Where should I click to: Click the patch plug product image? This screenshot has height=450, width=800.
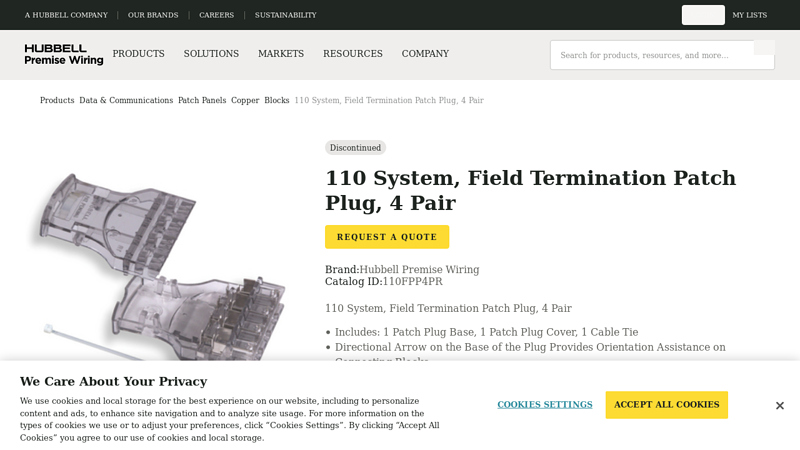(x=161, y=265)
